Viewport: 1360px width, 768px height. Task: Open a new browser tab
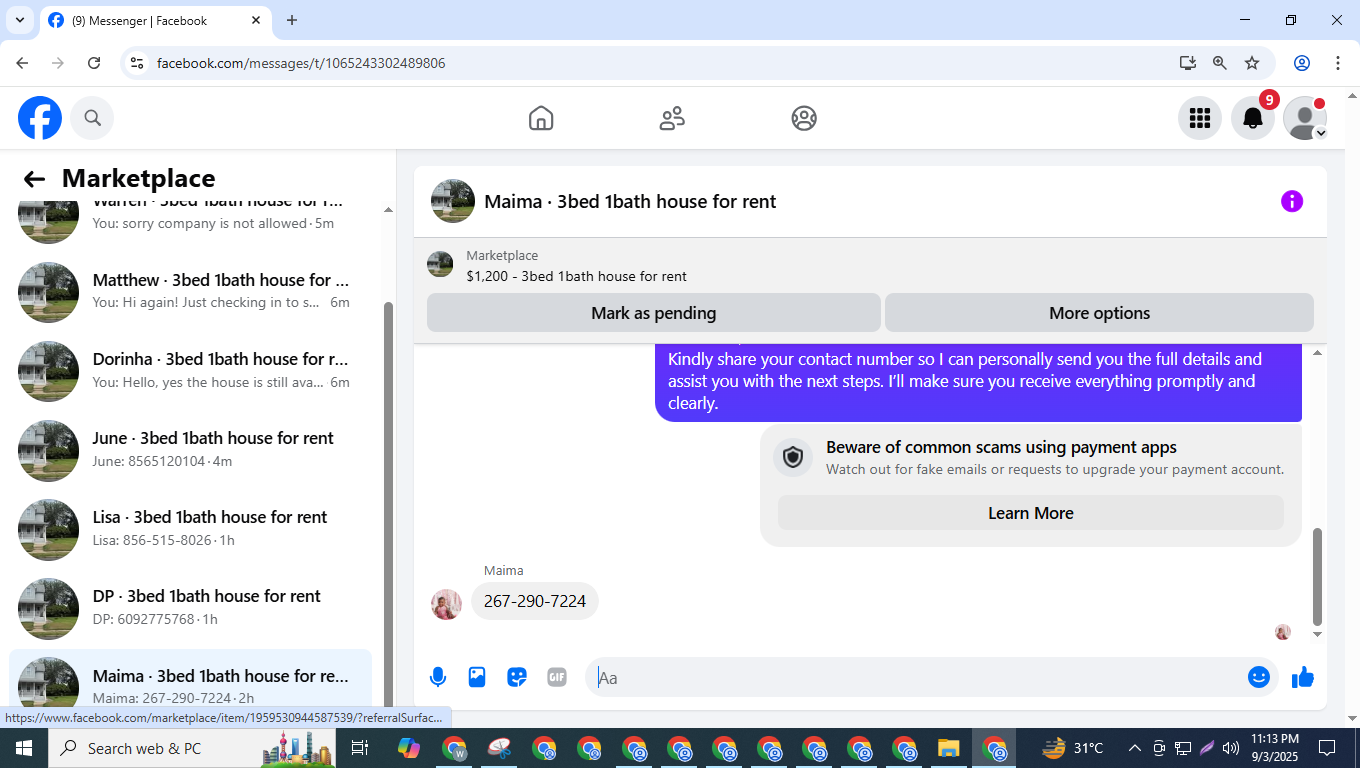tap(292, 20)
